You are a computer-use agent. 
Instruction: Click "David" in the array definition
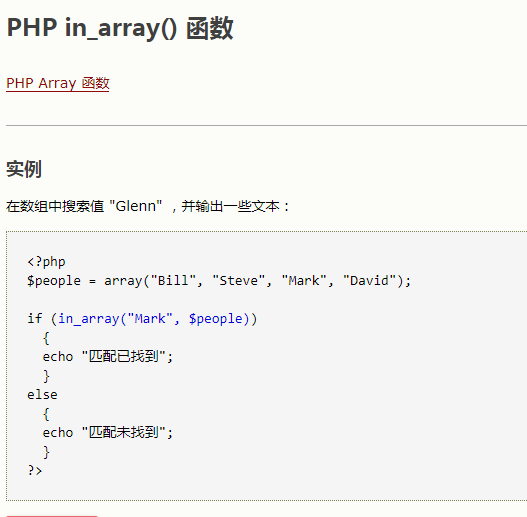[369, 280]
